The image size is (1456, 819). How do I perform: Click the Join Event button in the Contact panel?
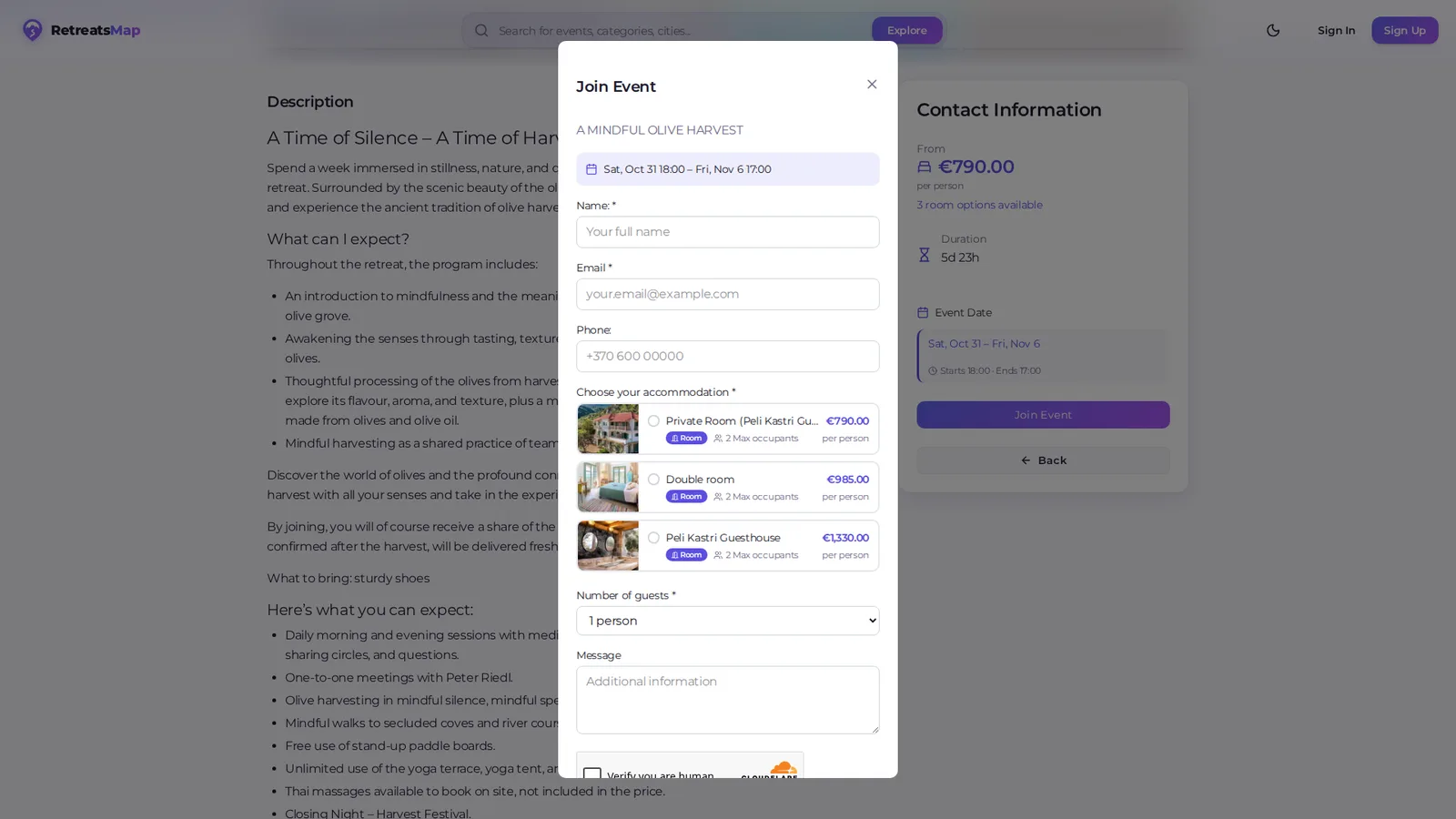pyautogui.click(x=1043, y=415)
